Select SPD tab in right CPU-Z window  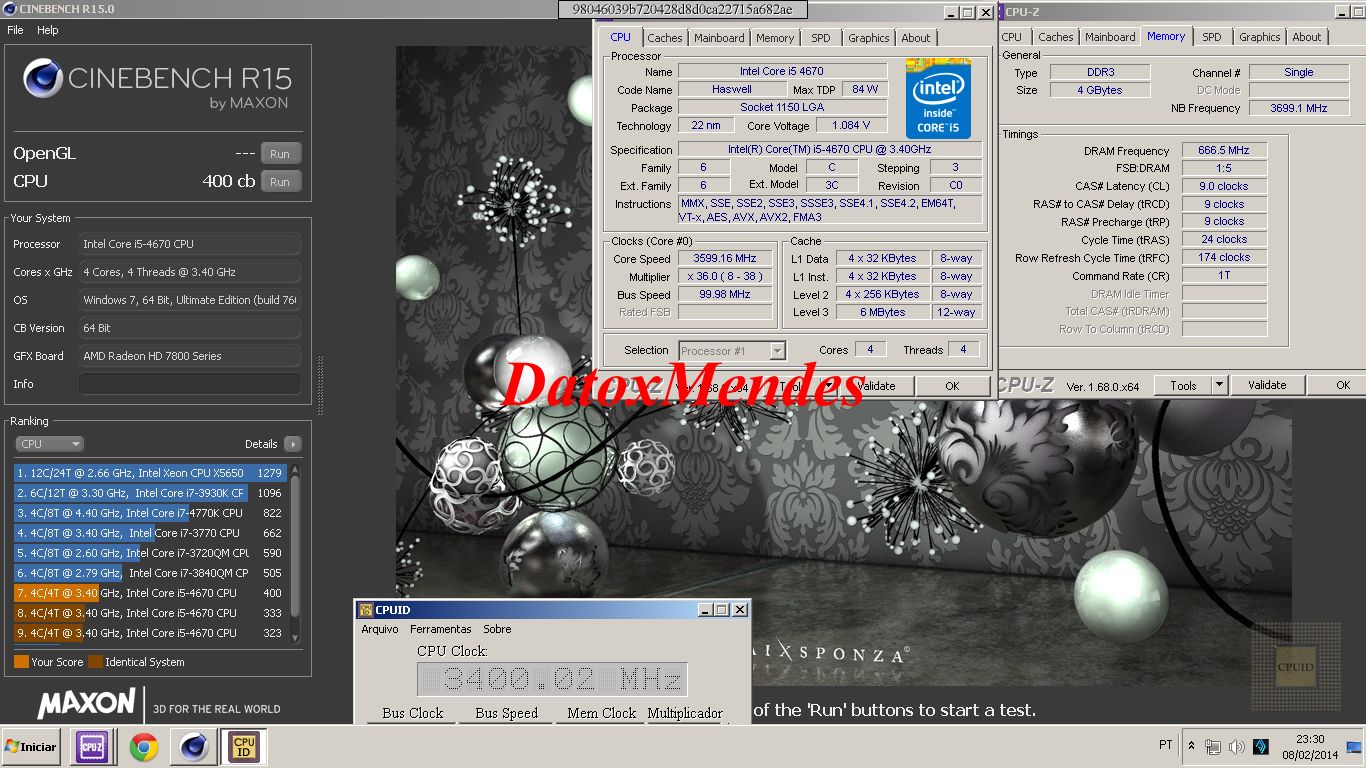point(1212,37)
